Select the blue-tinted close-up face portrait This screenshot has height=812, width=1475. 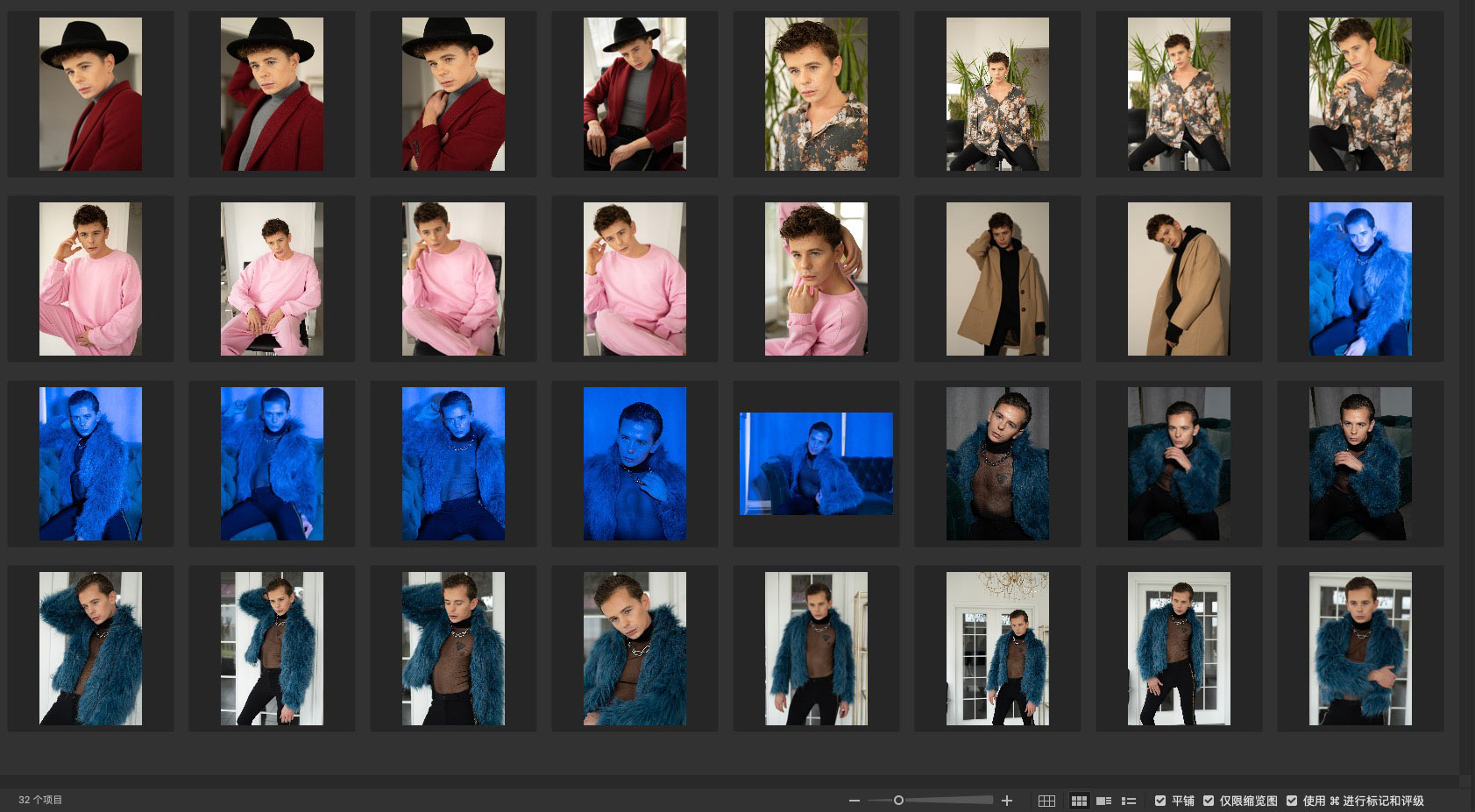click(x=635, y=463)
